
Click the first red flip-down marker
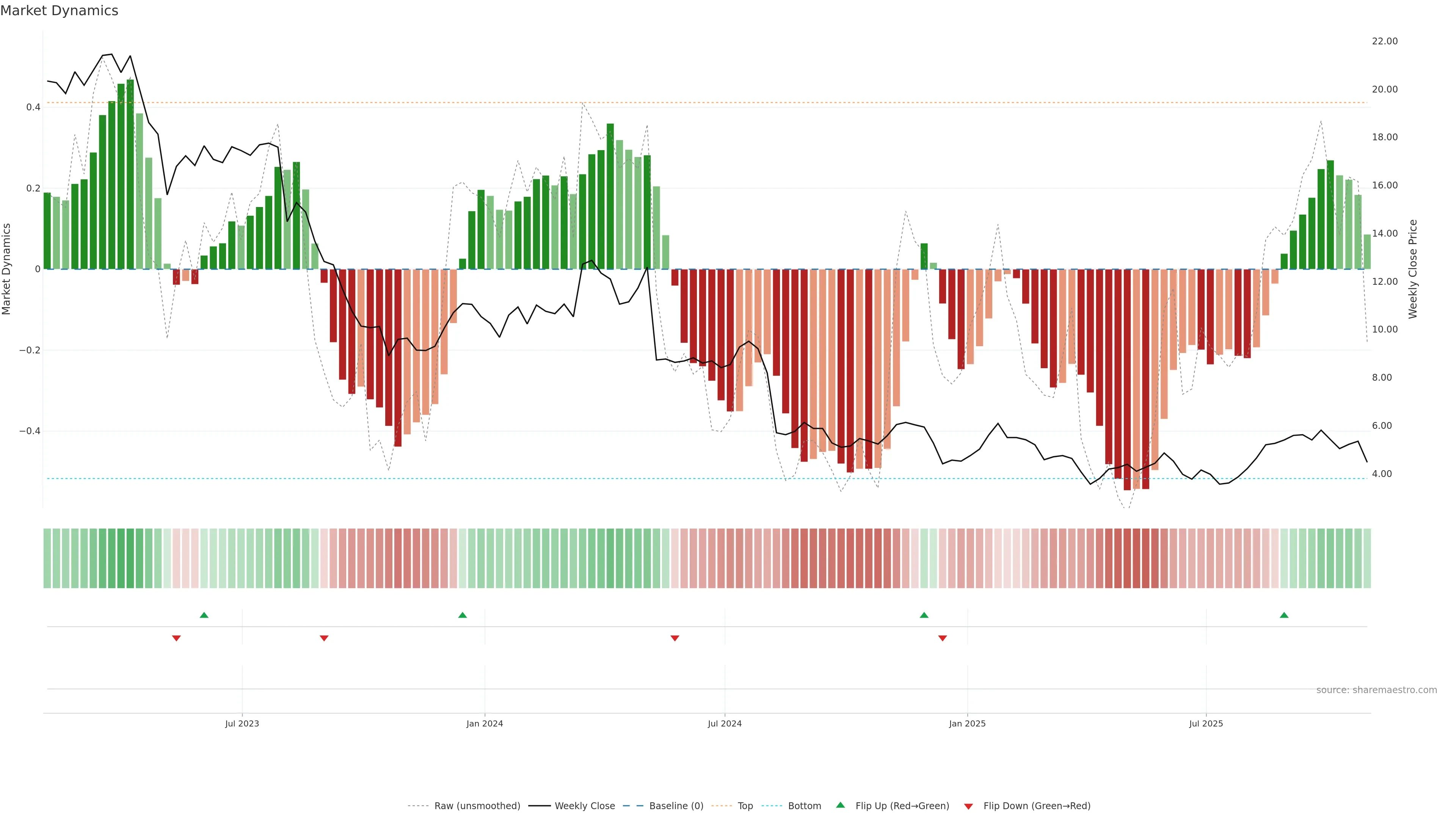(x=176, y=638)
